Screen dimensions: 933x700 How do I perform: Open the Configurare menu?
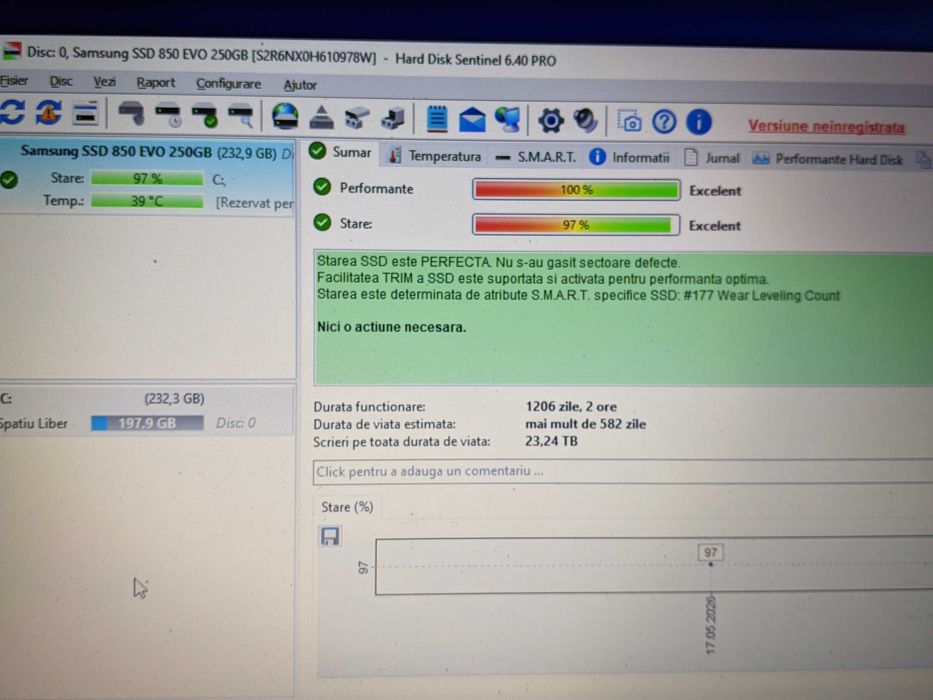pyautogui.click(x=228, y=84)
